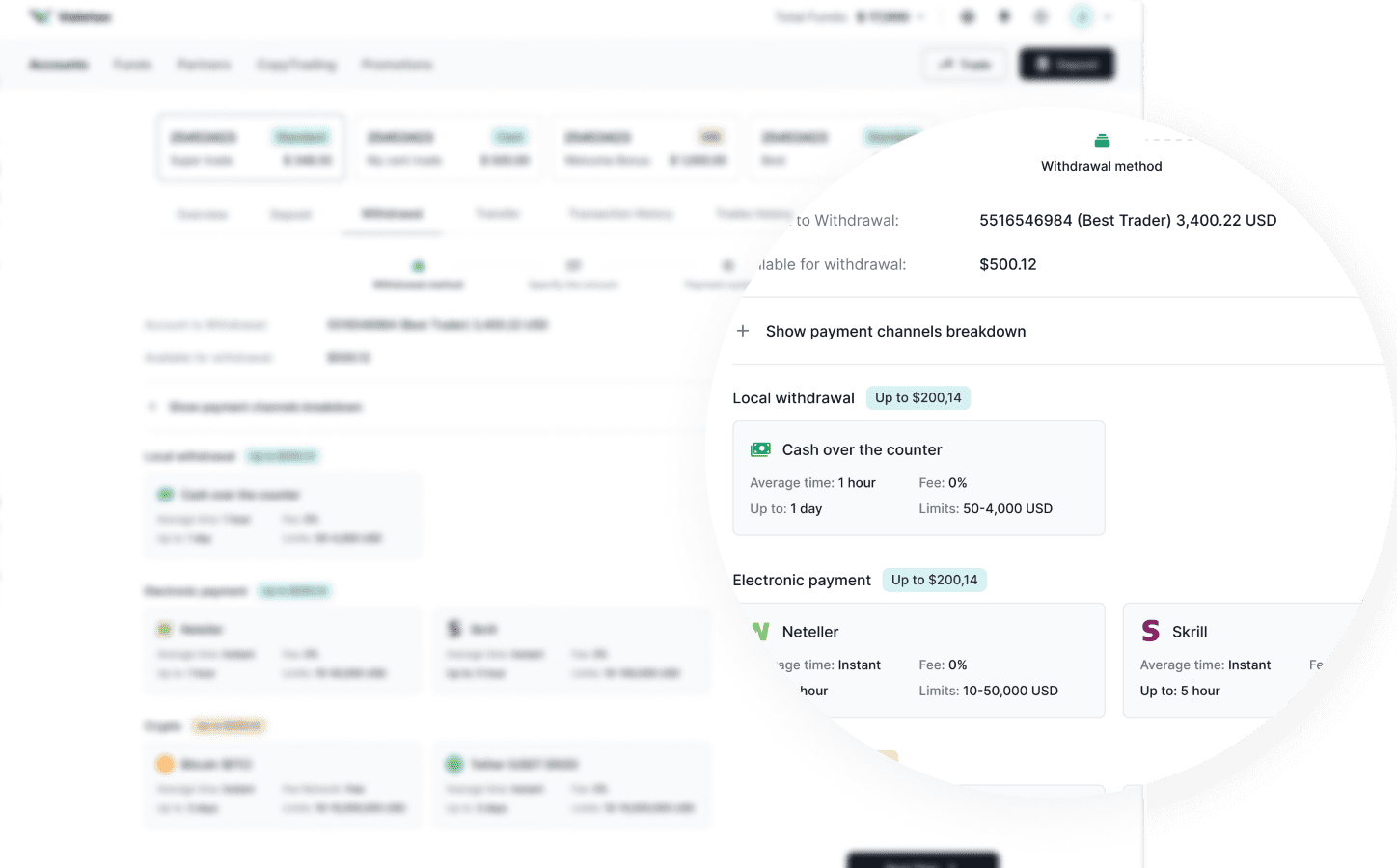Click the orange Bitcoin icon in blurred crypto section
The image size is (1397, 868).
165,764
